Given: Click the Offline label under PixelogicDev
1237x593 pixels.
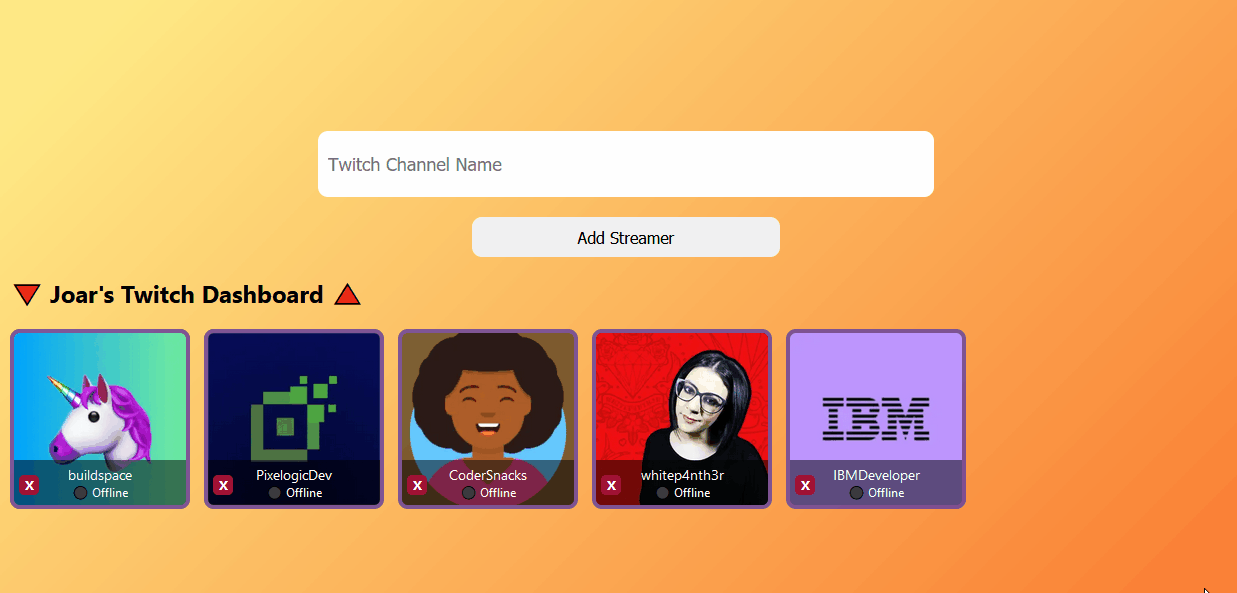Looking at the screenshot, I should pos(304,493).
